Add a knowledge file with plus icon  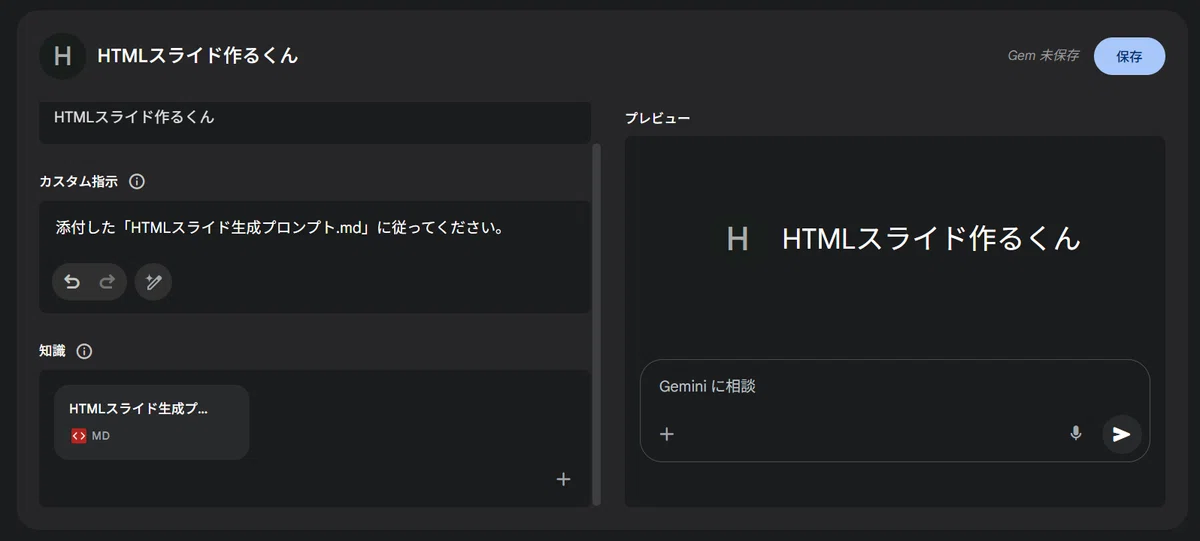click(563, 479)
